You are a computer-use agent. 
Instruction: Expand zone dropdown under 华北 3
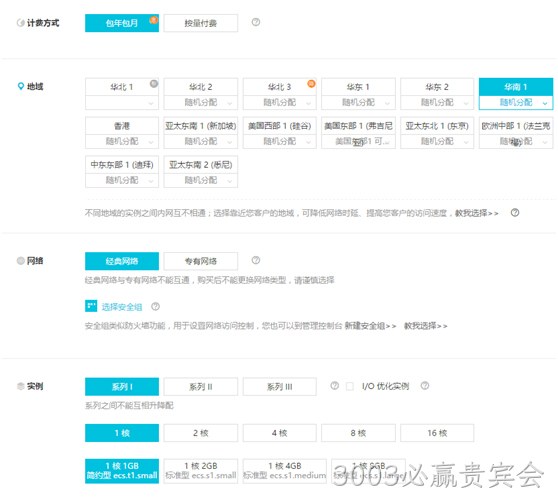pos(280,103)
